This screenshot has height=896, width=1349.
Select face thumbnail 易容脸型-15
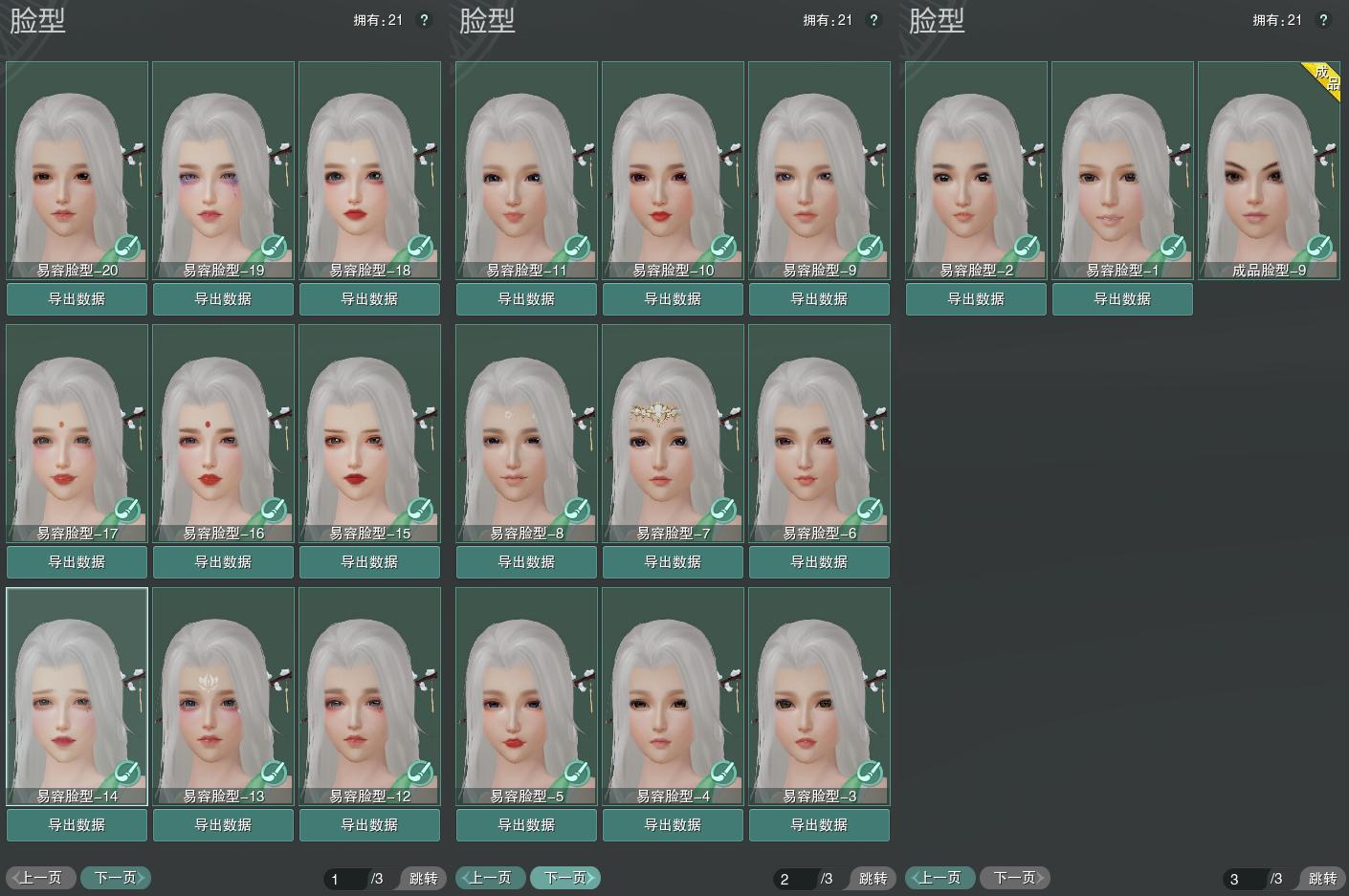(369, 433)
